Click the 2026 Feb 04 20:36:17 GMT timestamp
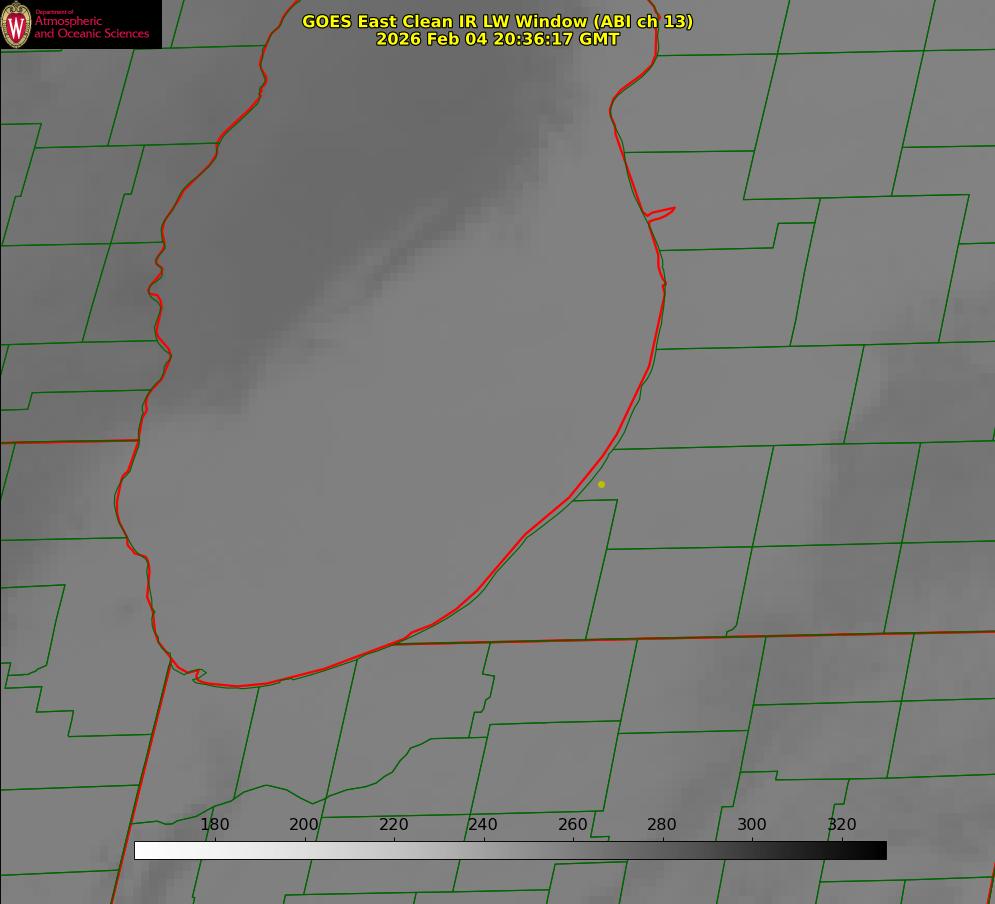995x904 pixels. tap(498, 39)
